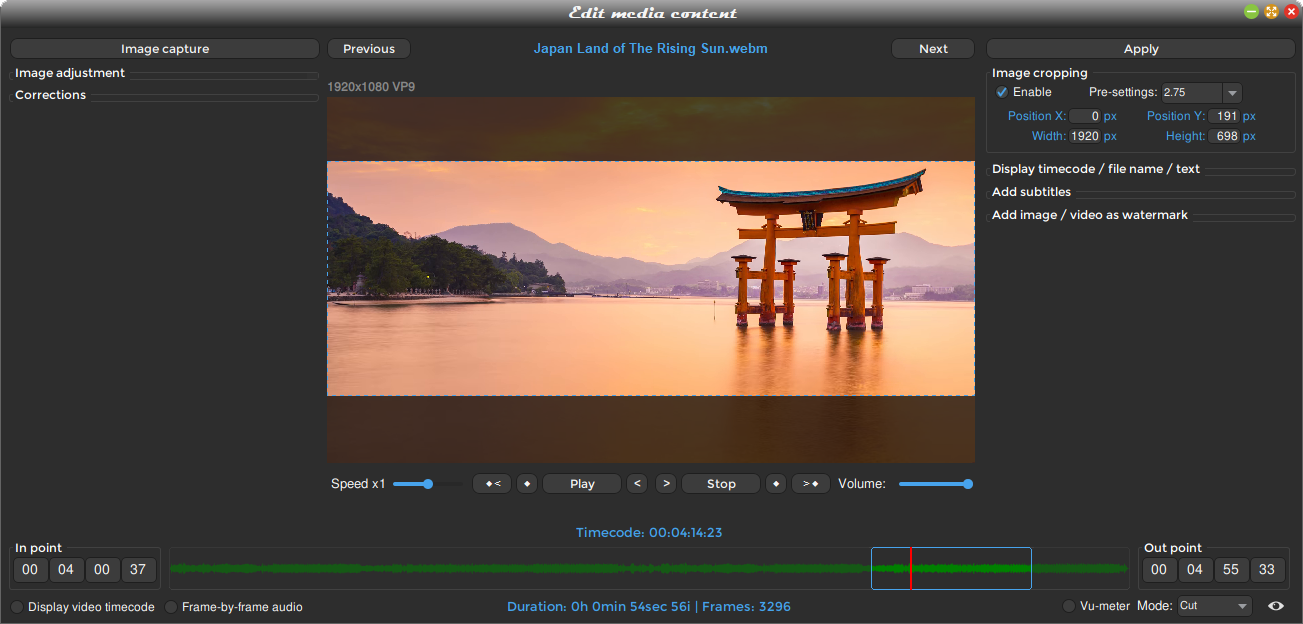1303x624 pixels.
Task: Stop video playback
Action: [x=720, y=483]
